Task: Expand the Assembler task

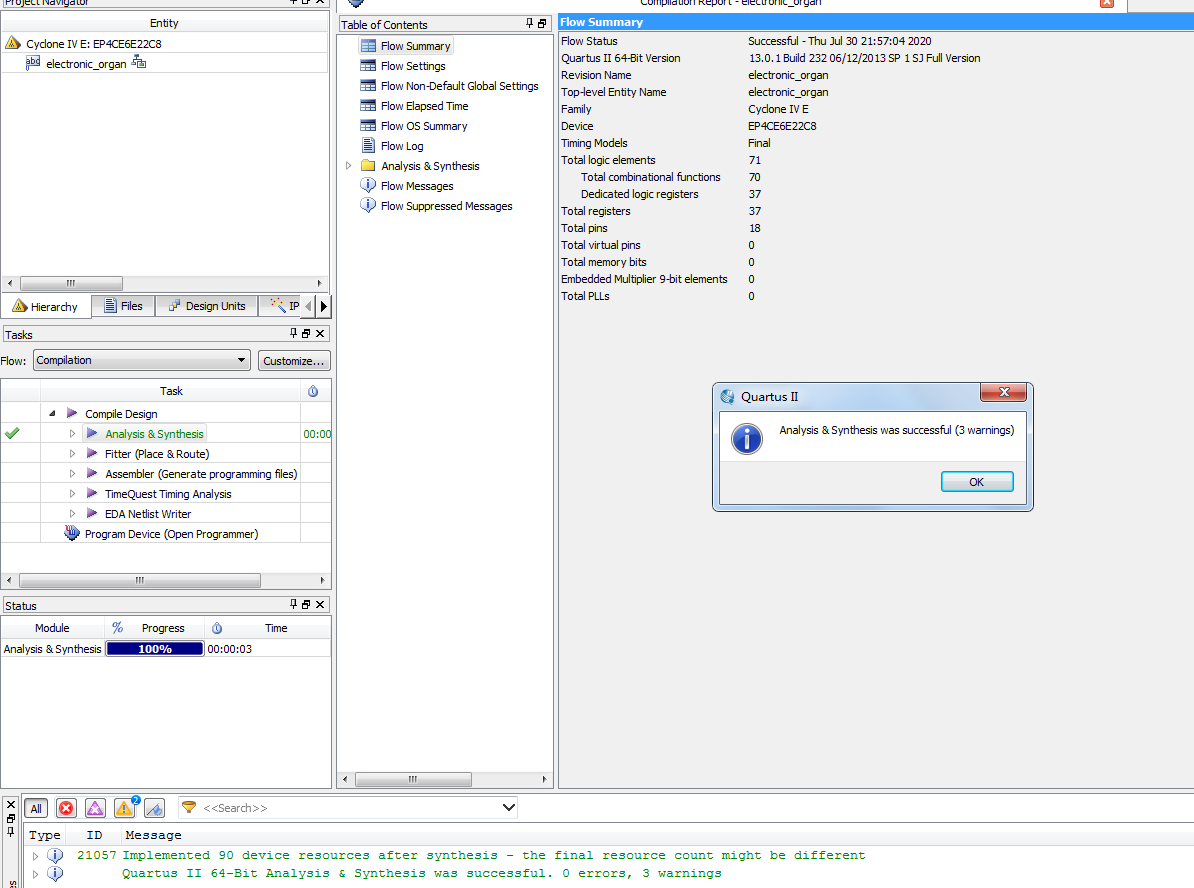Action: point(72,473)
